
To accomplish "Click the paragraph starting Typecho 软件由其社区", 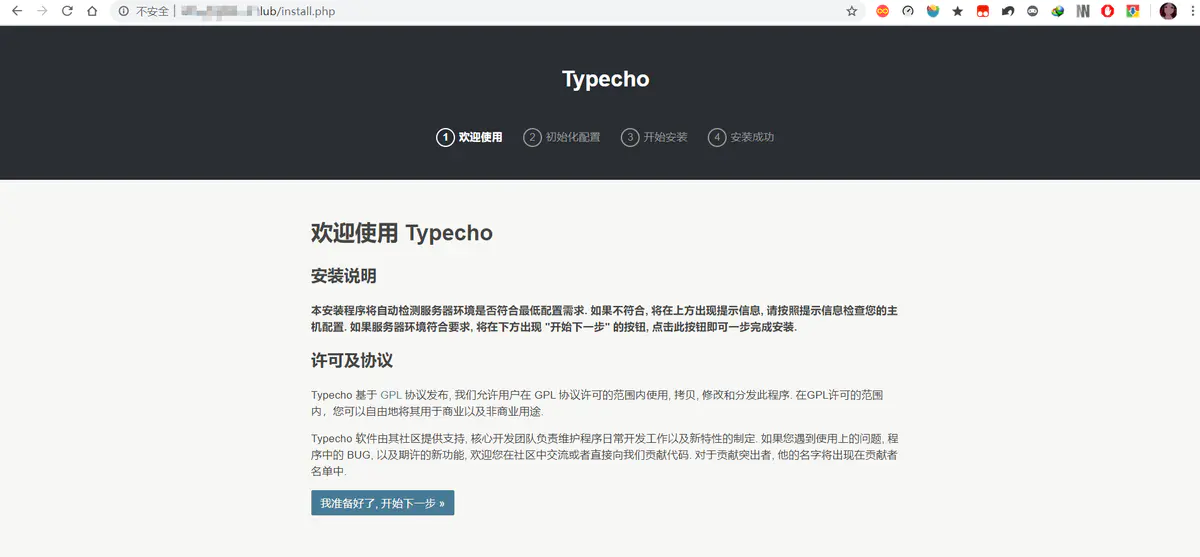I will point(604,454).
